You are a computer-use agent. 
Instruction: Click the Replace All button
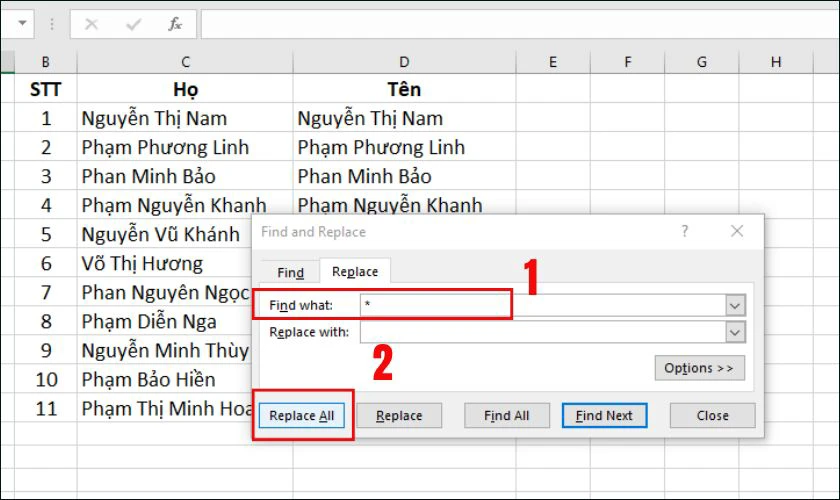tap(302, 416)
